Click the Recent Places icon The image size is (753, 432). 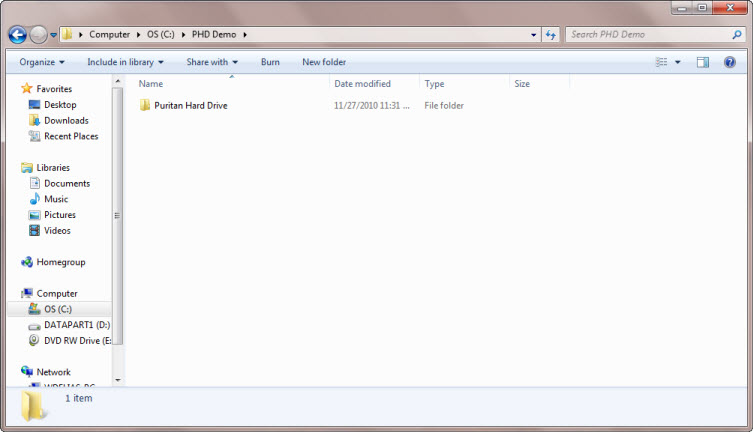(35, 136)
